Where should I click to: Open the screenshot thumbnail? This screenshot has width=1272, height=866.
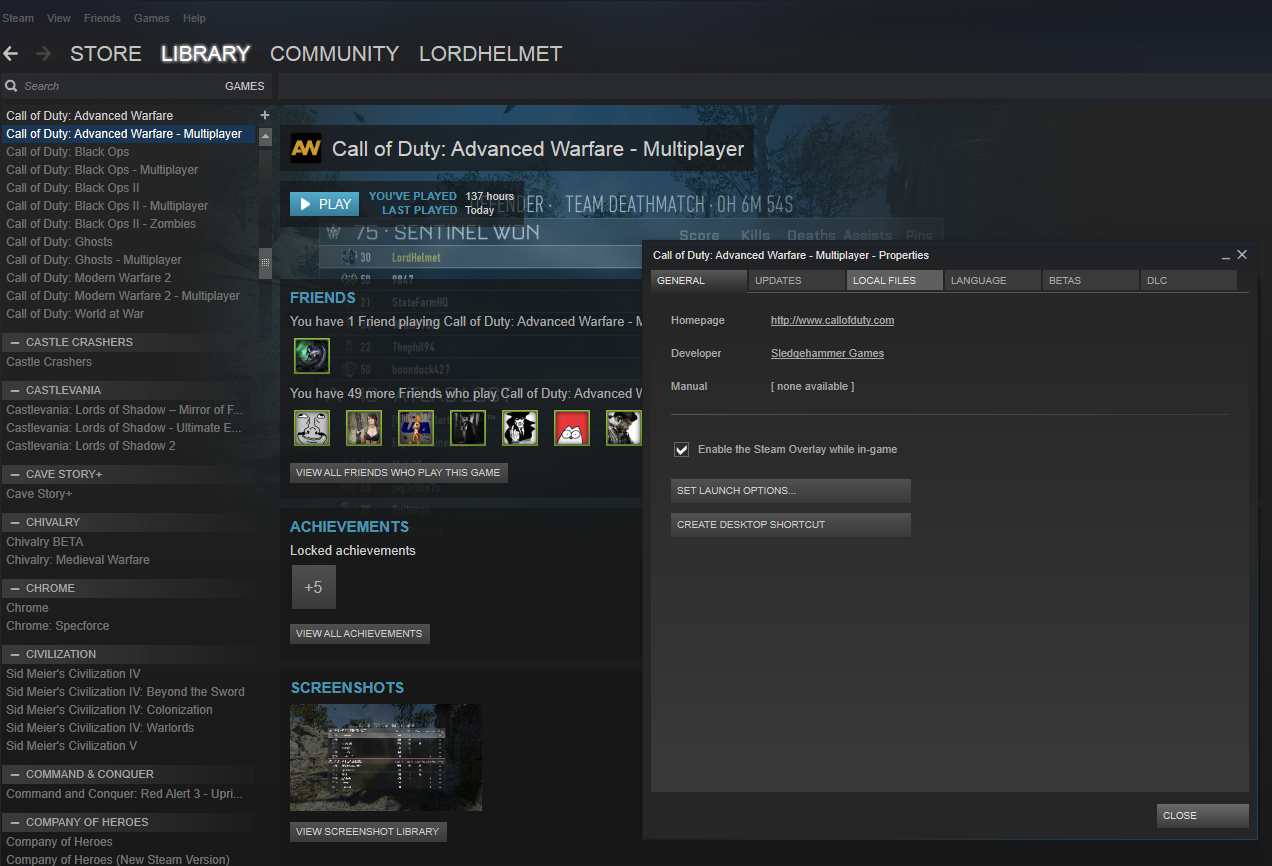(x=386, y=758)
